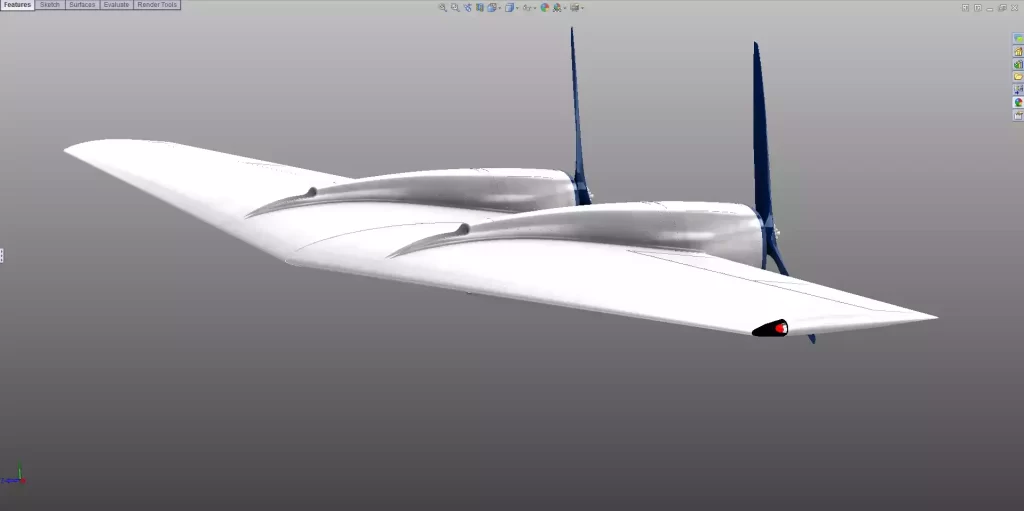Screen dimensions: 1024x511
Task: Go to the Evaluate tab
Action: (x=116, y=5)
